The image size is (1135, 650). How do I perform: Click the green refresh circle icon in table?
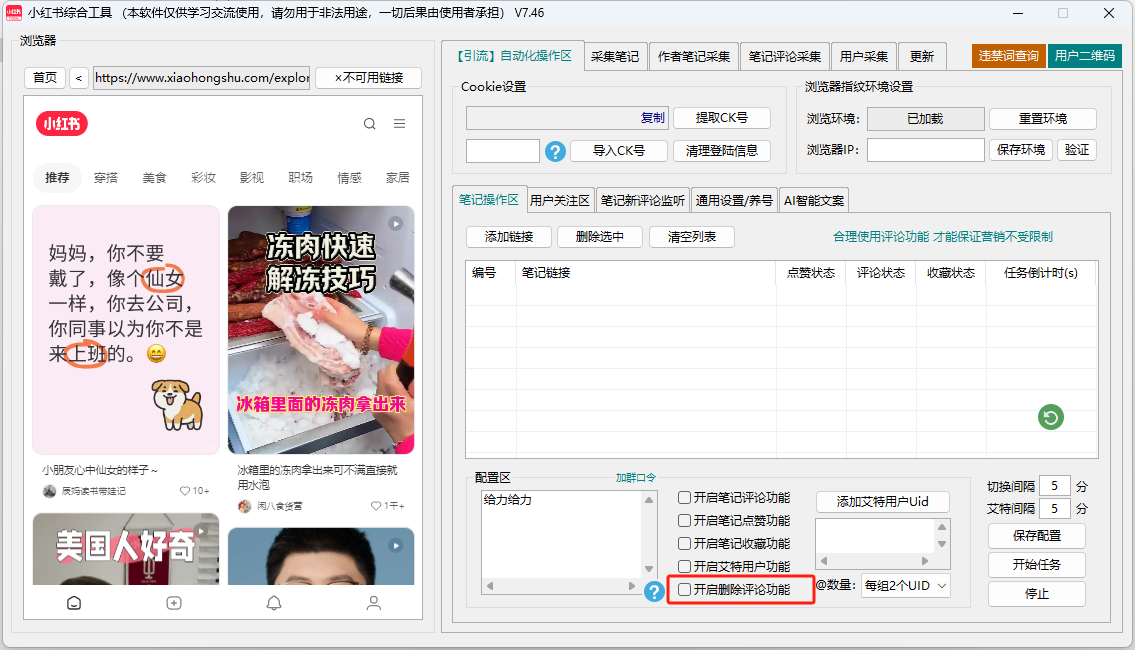[1050, 417]
